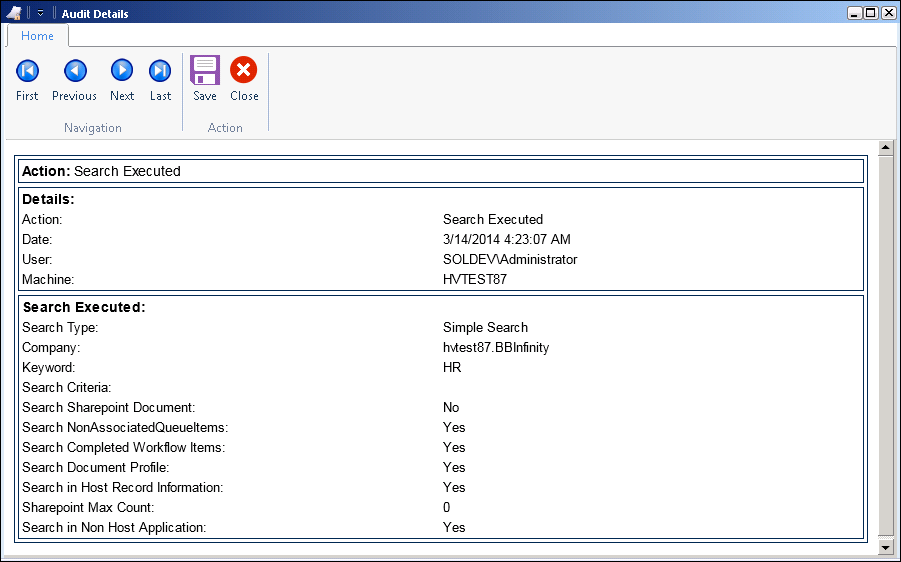The height and width of the screenshot is (562, 901).
Task: Open the application icon in title bar
Action: point(14,13)
